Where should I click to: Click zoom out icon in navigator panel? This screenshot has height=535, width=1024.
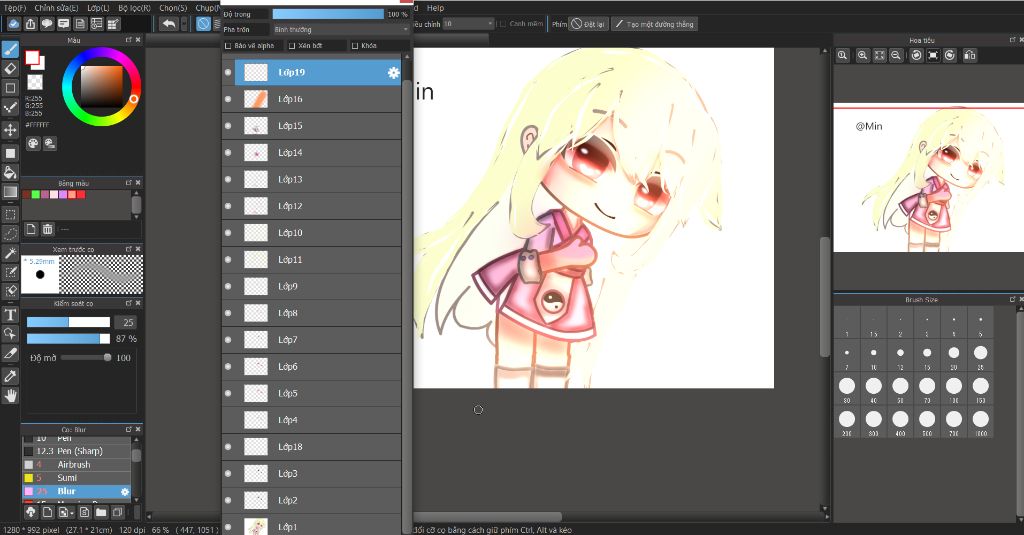click(896, 56)
